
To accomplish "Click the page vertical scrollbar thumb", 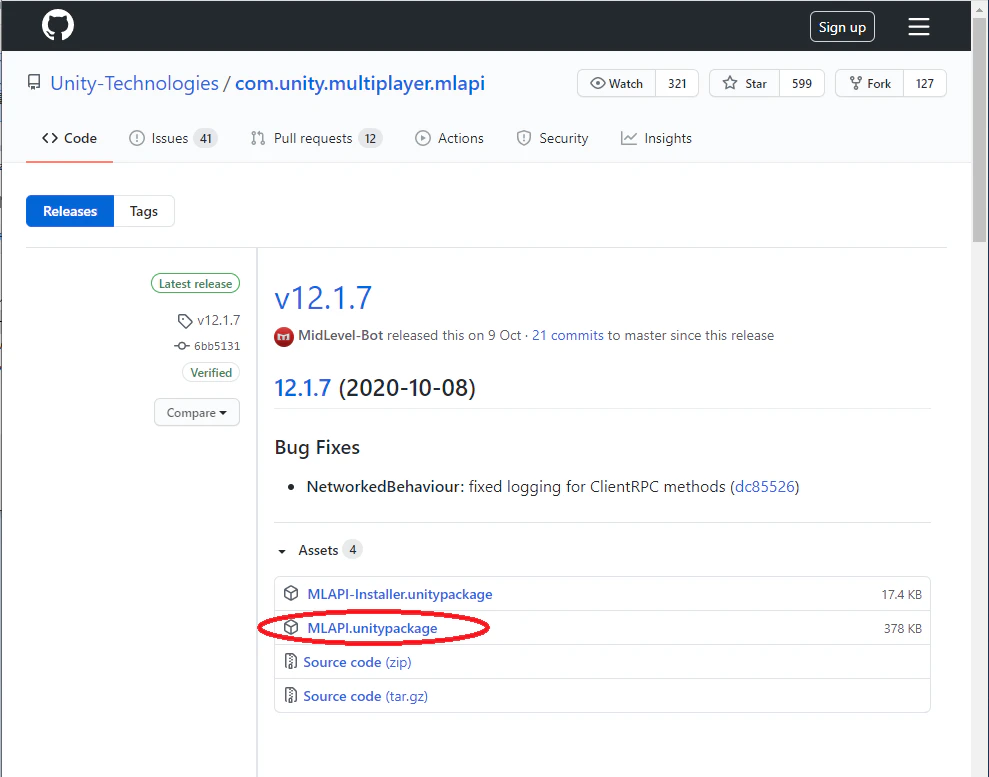I will coord(980,131).
